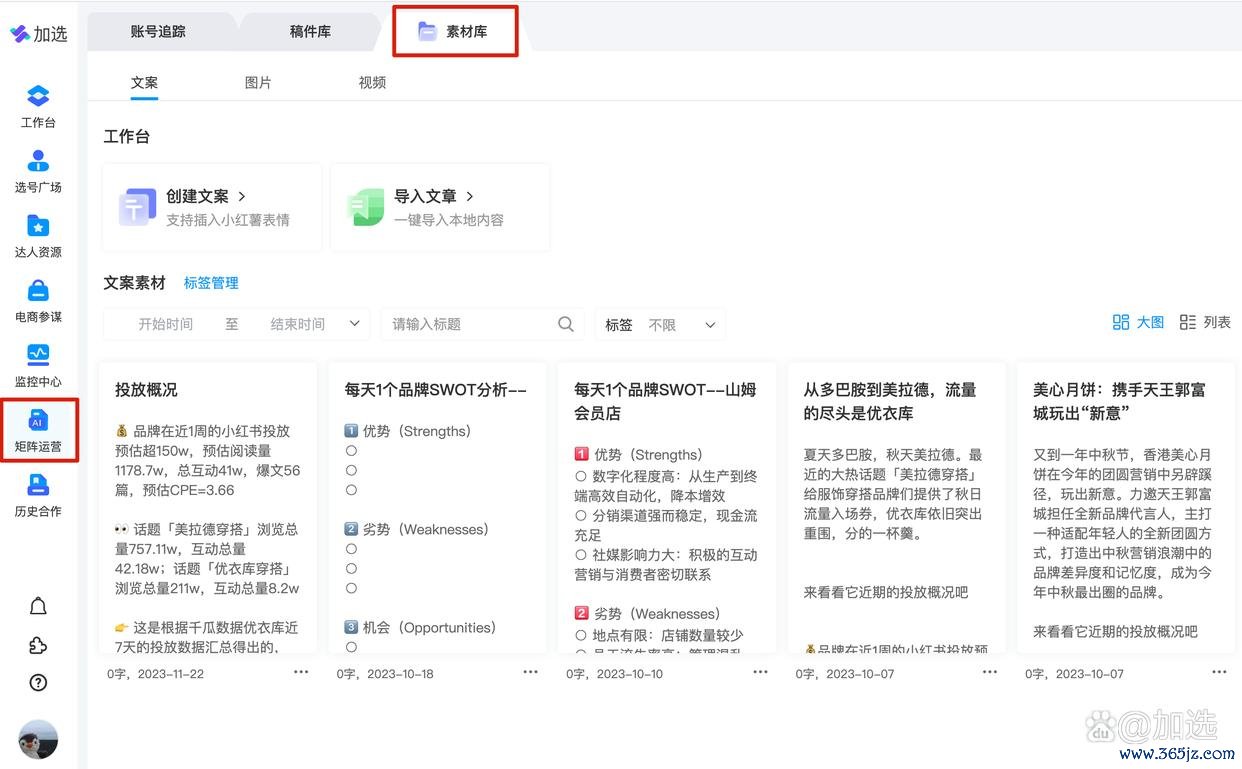Screen dimensions: 1242x769
Task: Open 工作台 in the sidebar
Action: coord(38,107)
